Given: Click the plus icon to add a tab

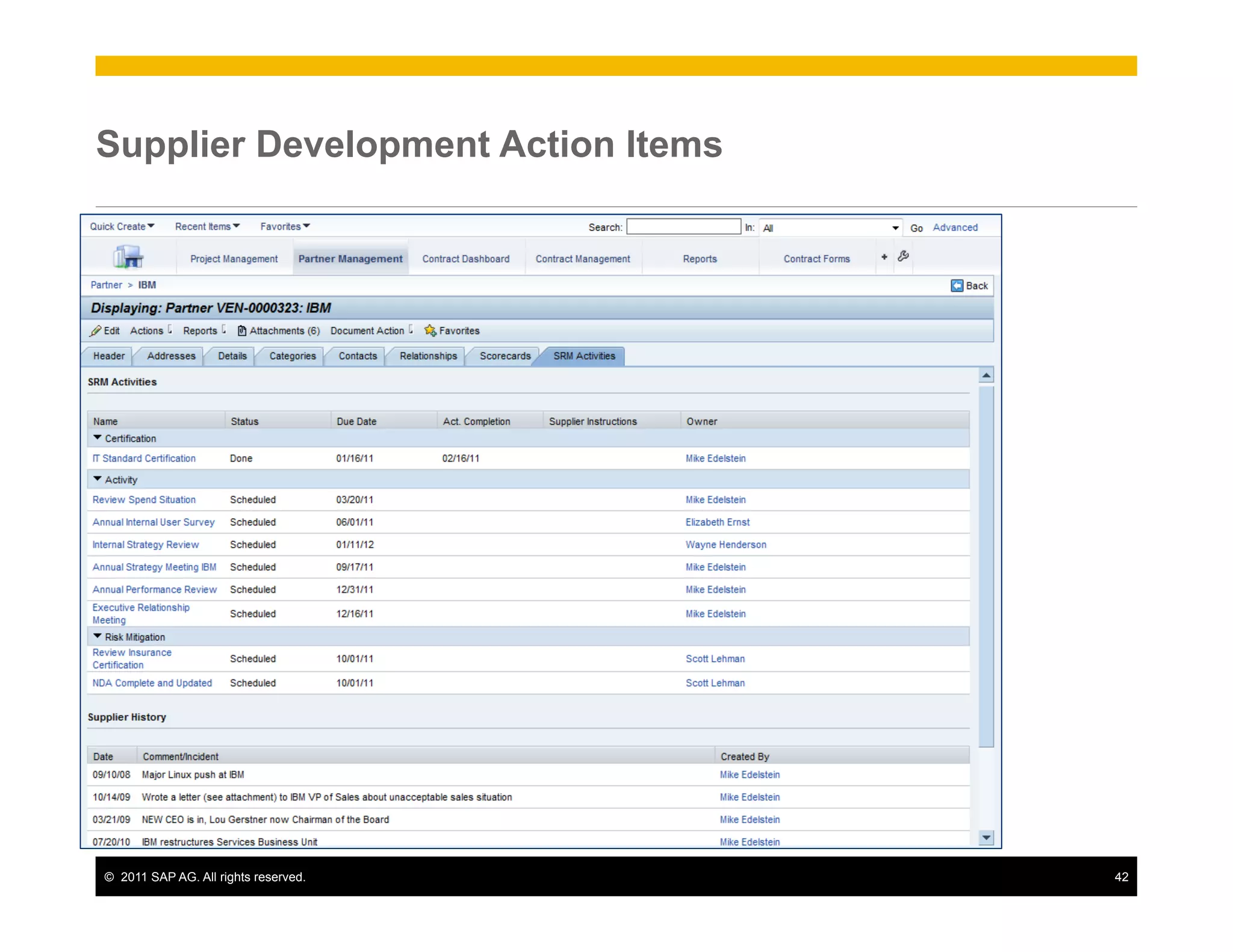Looking at the screenshot, I should pyautogui.click(x=884, y=257).
